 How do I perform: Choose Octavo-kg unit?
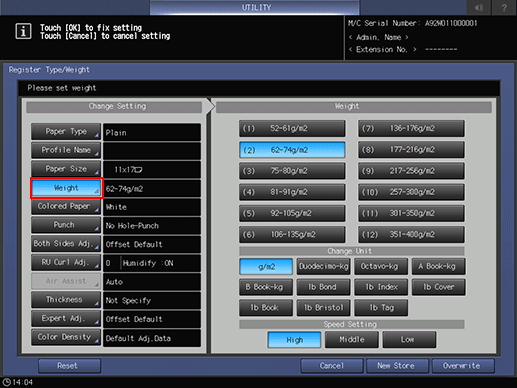click(381, 266)
